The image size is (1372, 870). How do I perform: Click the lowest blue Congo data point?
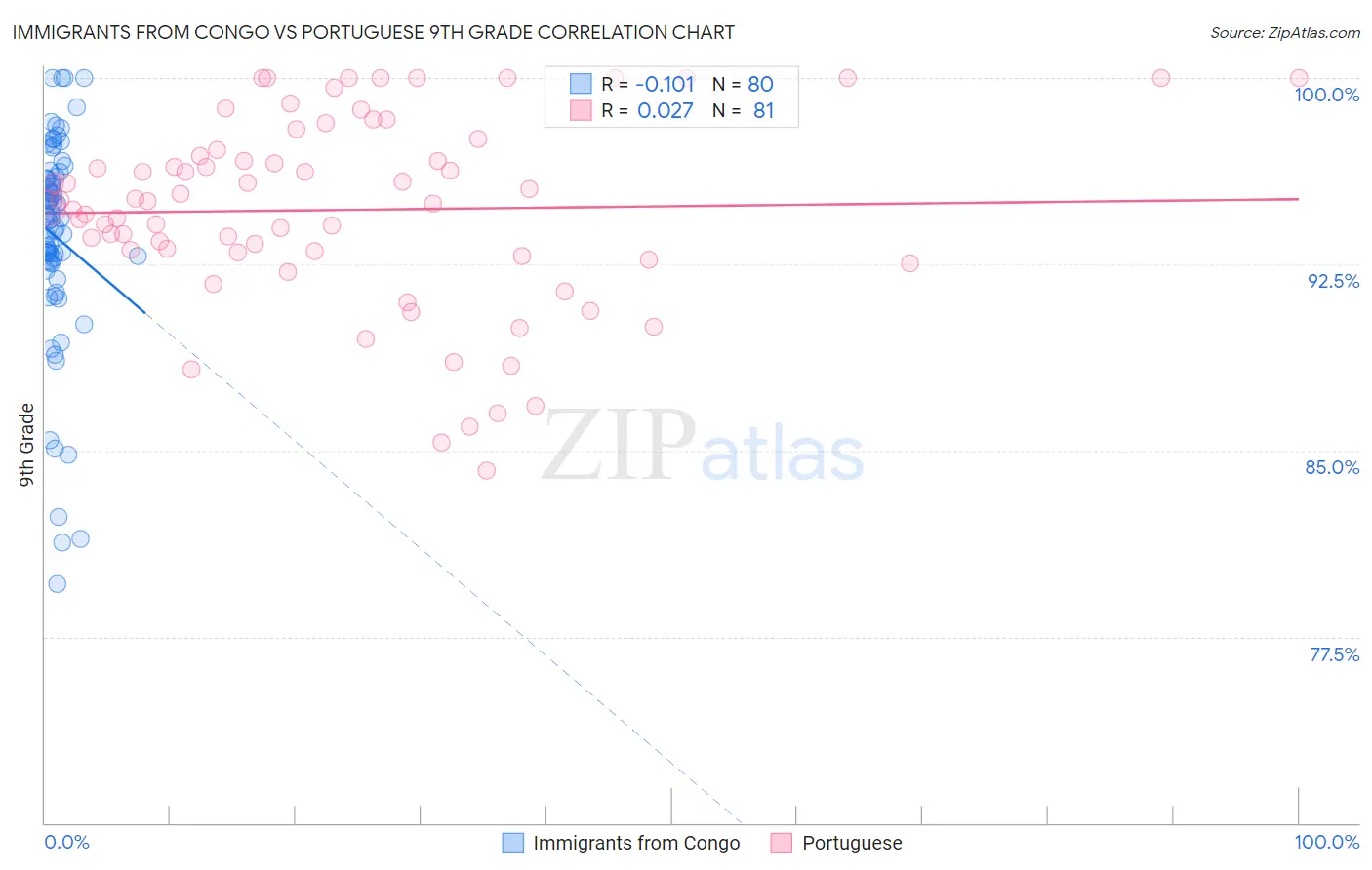pos(58,584)
